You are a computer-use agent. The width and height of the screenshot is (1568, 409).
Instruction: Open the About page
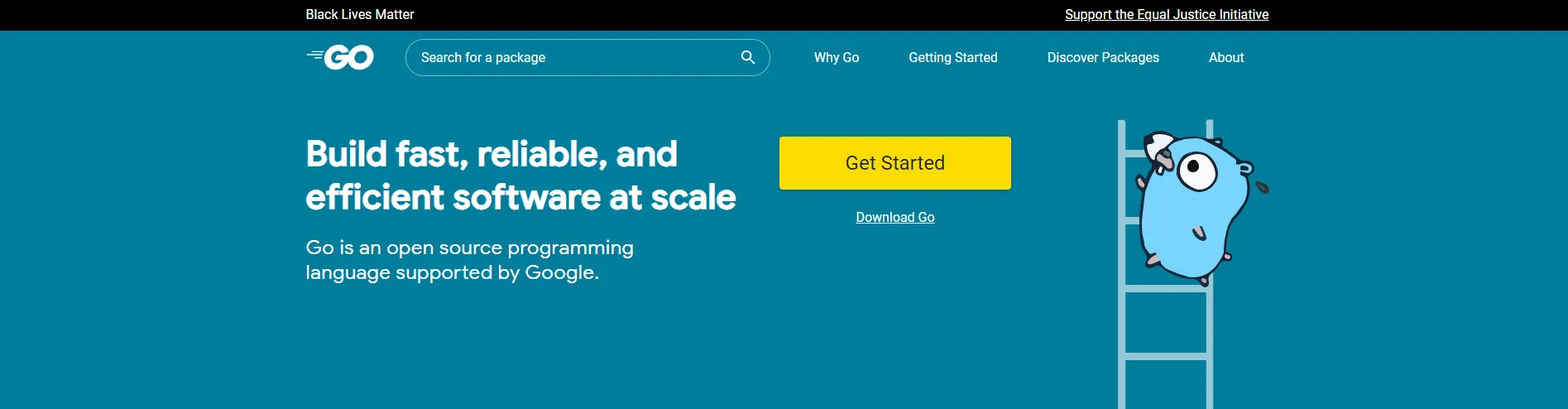tap(1225, 57)
